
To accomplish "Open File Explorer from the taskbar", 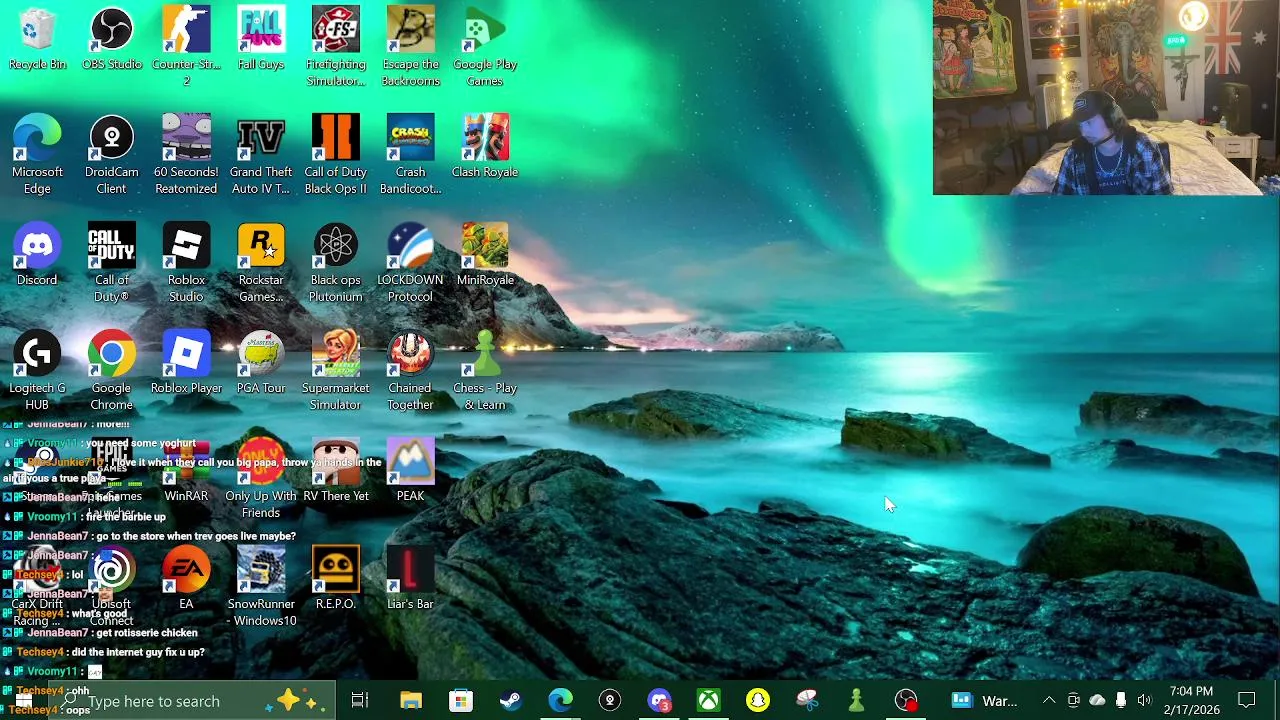I will pyautogui.click(x=411, y=701).
